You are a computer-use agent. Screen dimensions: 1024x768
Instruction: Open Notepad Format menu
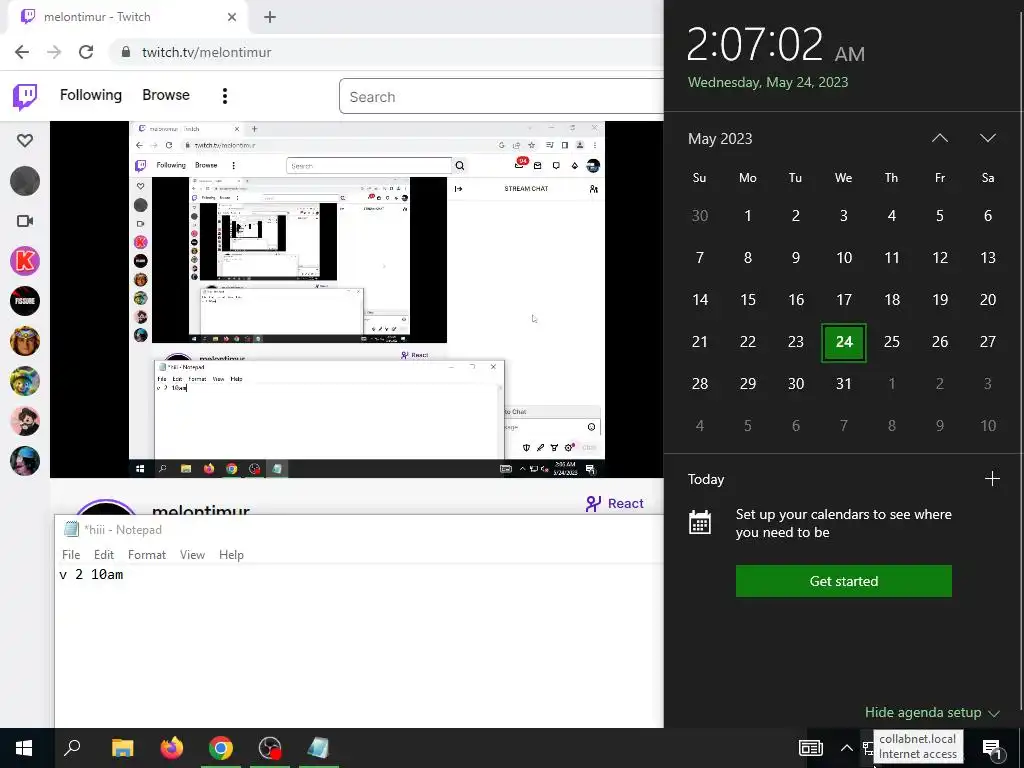point(146,554)
